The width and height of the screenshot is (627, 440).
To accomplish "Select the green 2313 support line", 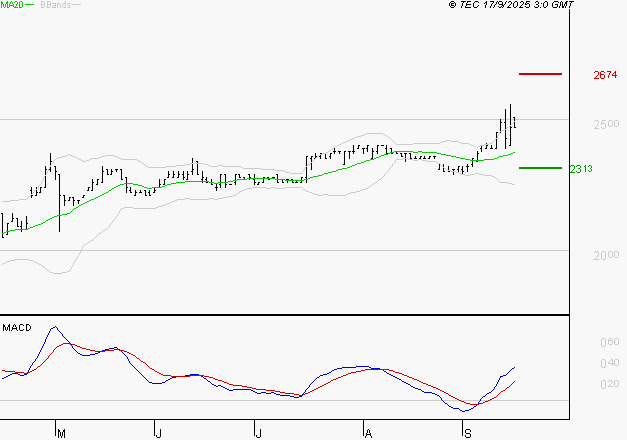I will pos(540,168).
